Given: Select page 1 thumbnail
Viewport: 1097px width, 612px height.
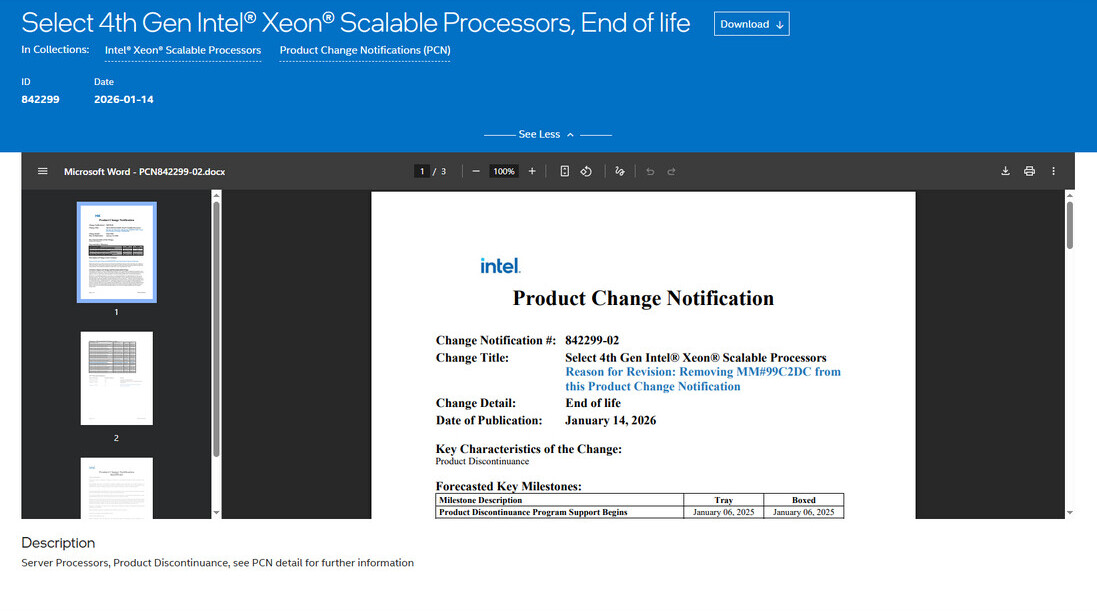Looking at the screenshot, I should click(x=117, y=252).
